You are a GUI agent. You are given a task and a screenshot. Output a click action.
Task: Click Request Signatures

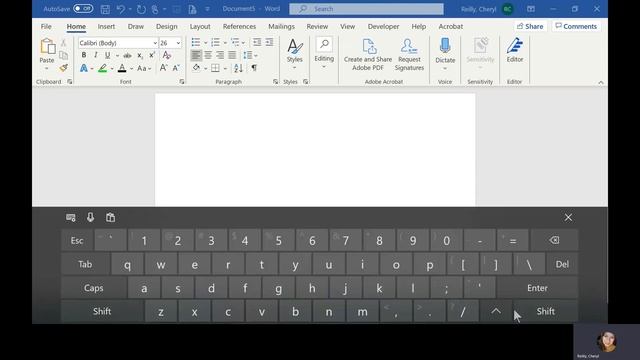click(x=409, y=54)
